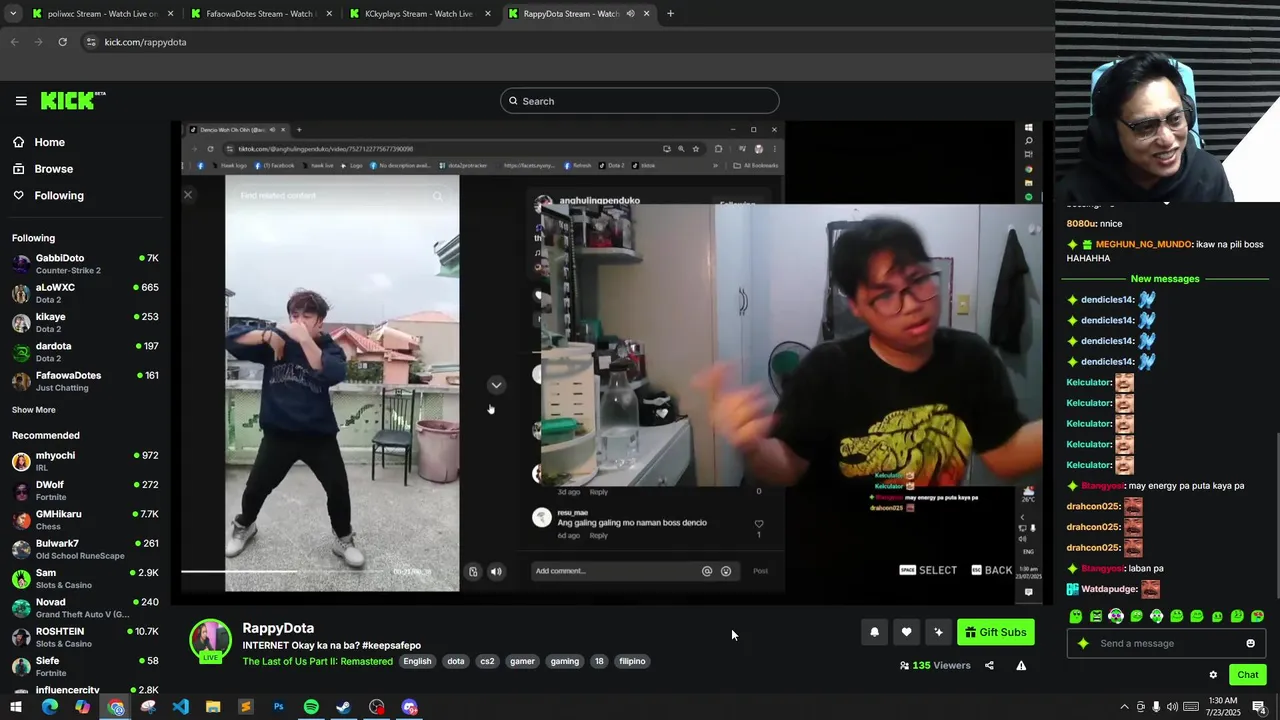Image resolution: width=1280 pixels, height=720 pixels.
Task: Show hidden system tray icons
Action: click(x=1124, y=707)
